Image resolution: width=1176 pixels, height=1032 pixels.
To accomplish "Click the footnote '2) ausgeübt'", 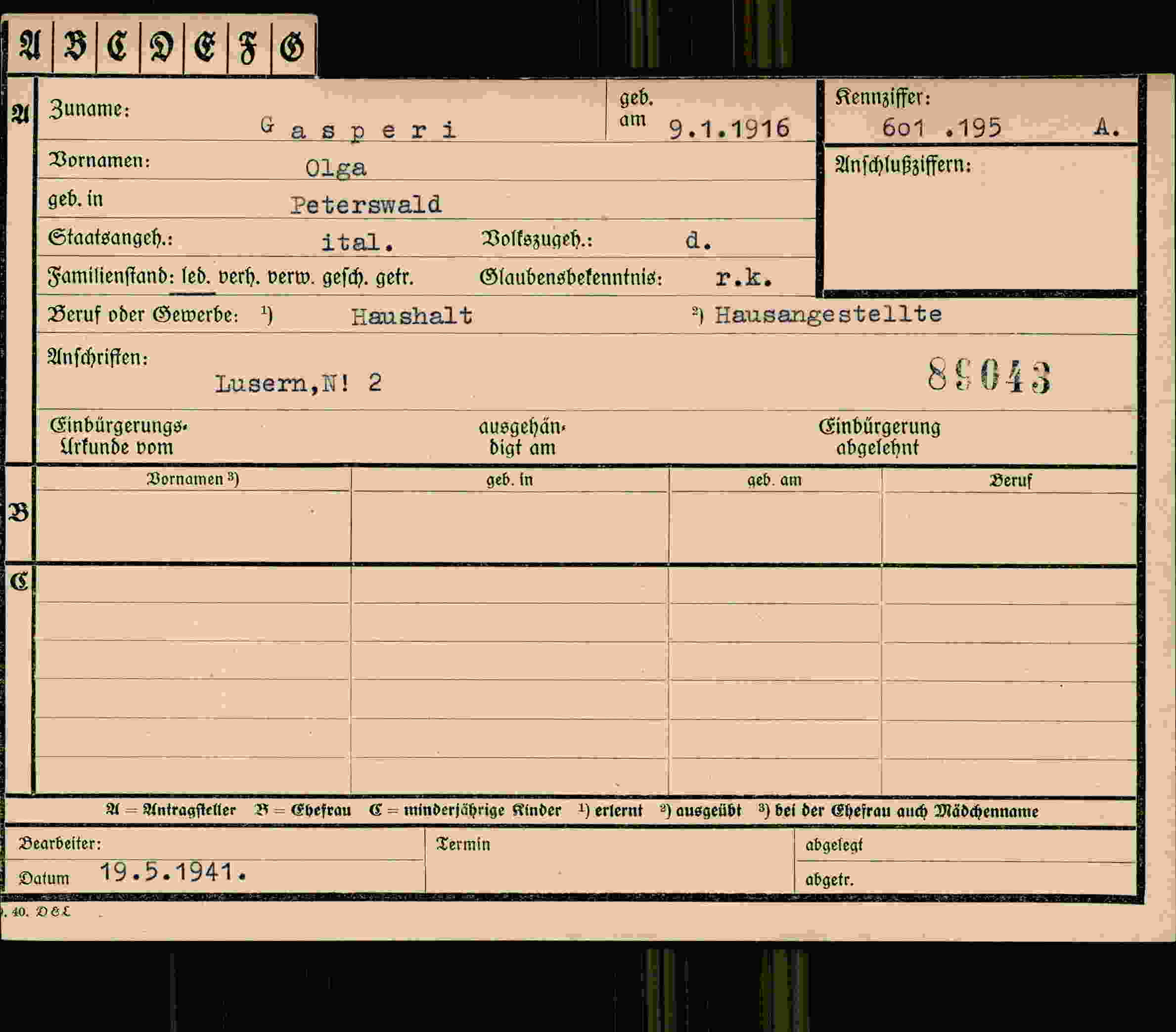I will point(701,810).
